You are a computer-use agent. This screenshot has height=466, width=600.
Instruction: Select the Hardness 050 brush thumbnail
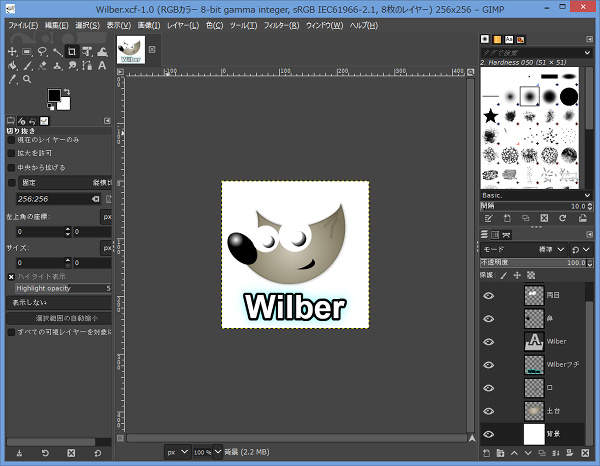(x=529, y=97)
